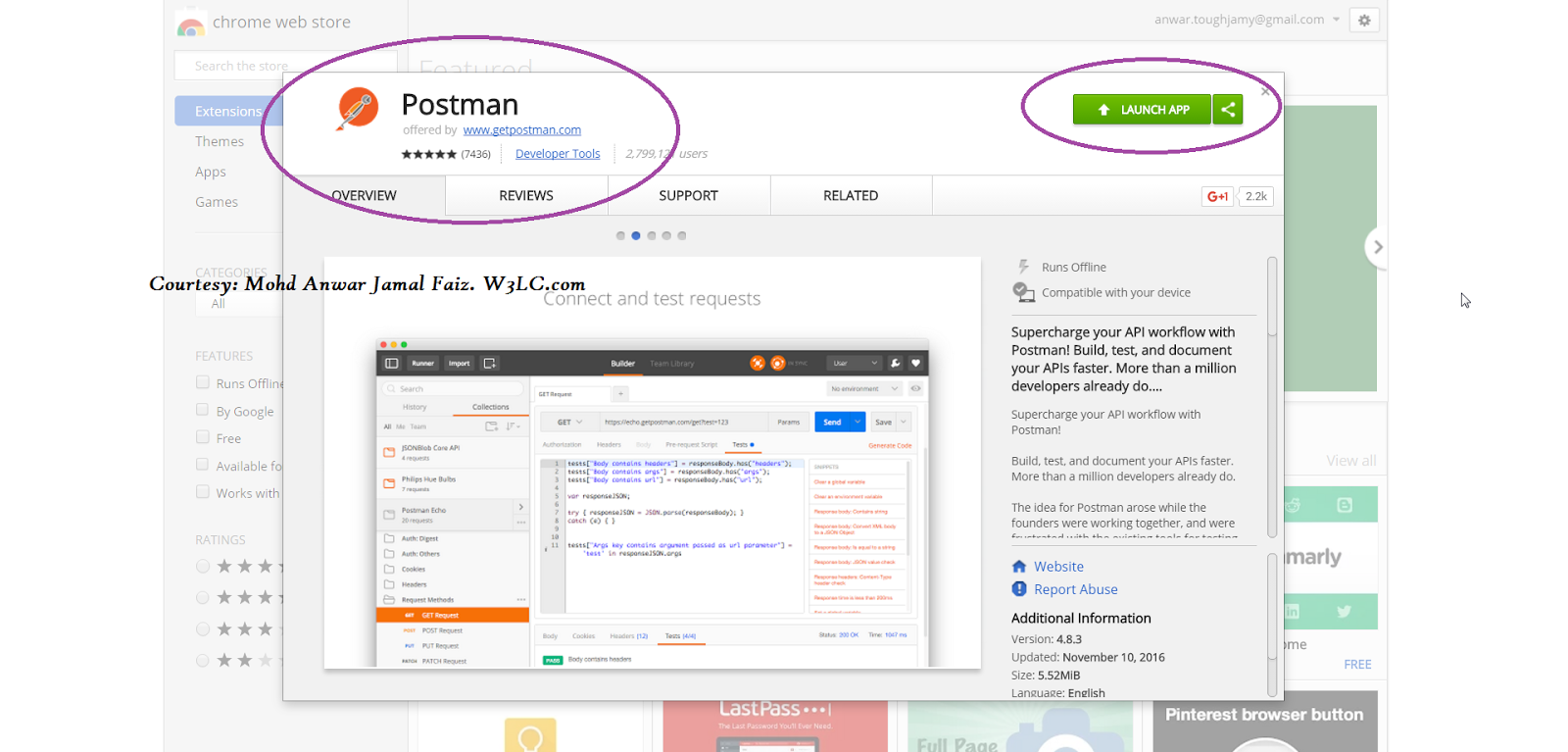This screenshot has height=752, width=1568.
Task: Click the Version: 4.8.3 text
Action: [x=1047, y=639]
